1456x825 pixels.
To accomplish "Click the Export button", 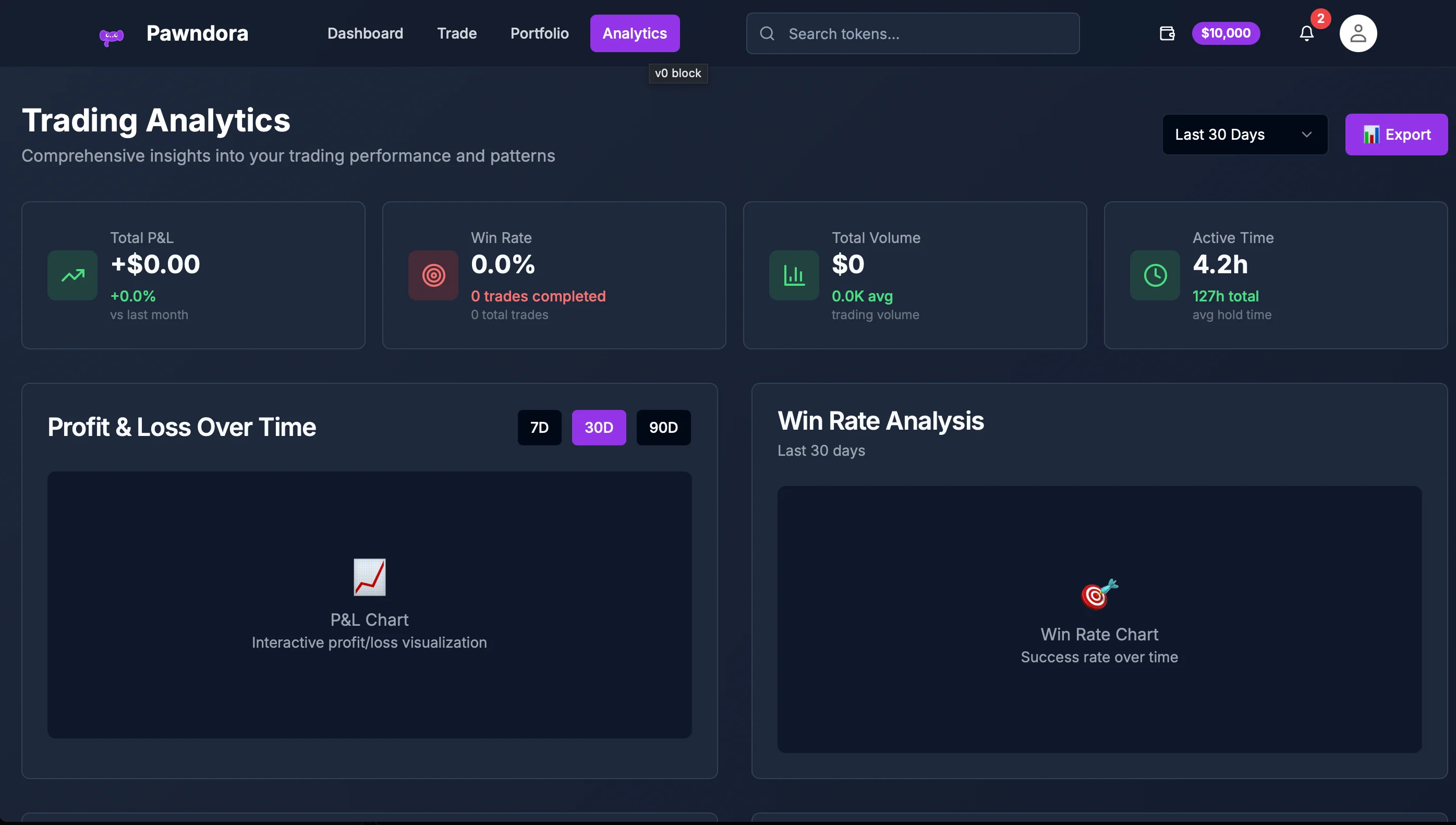I will (1397, 135).
